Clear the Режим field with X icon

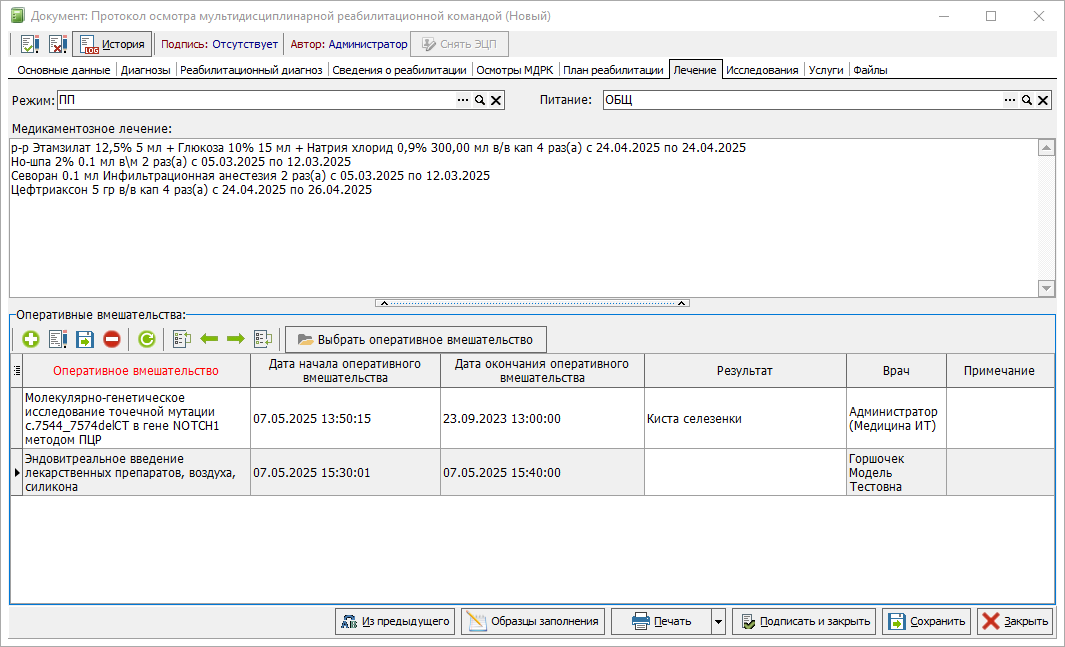pos(497,100)
